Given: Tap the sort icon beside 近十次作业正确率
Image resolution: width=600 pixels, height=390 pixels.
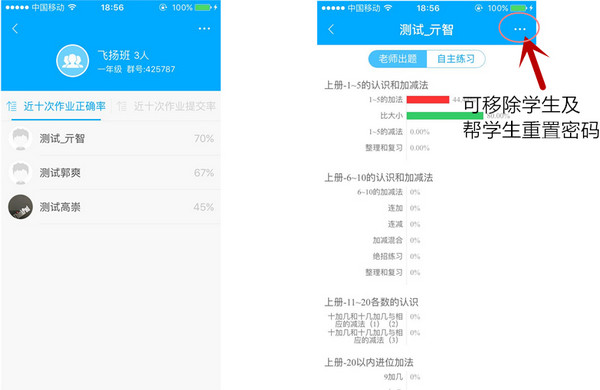Looking at the screenshot, I should point(12,106).
